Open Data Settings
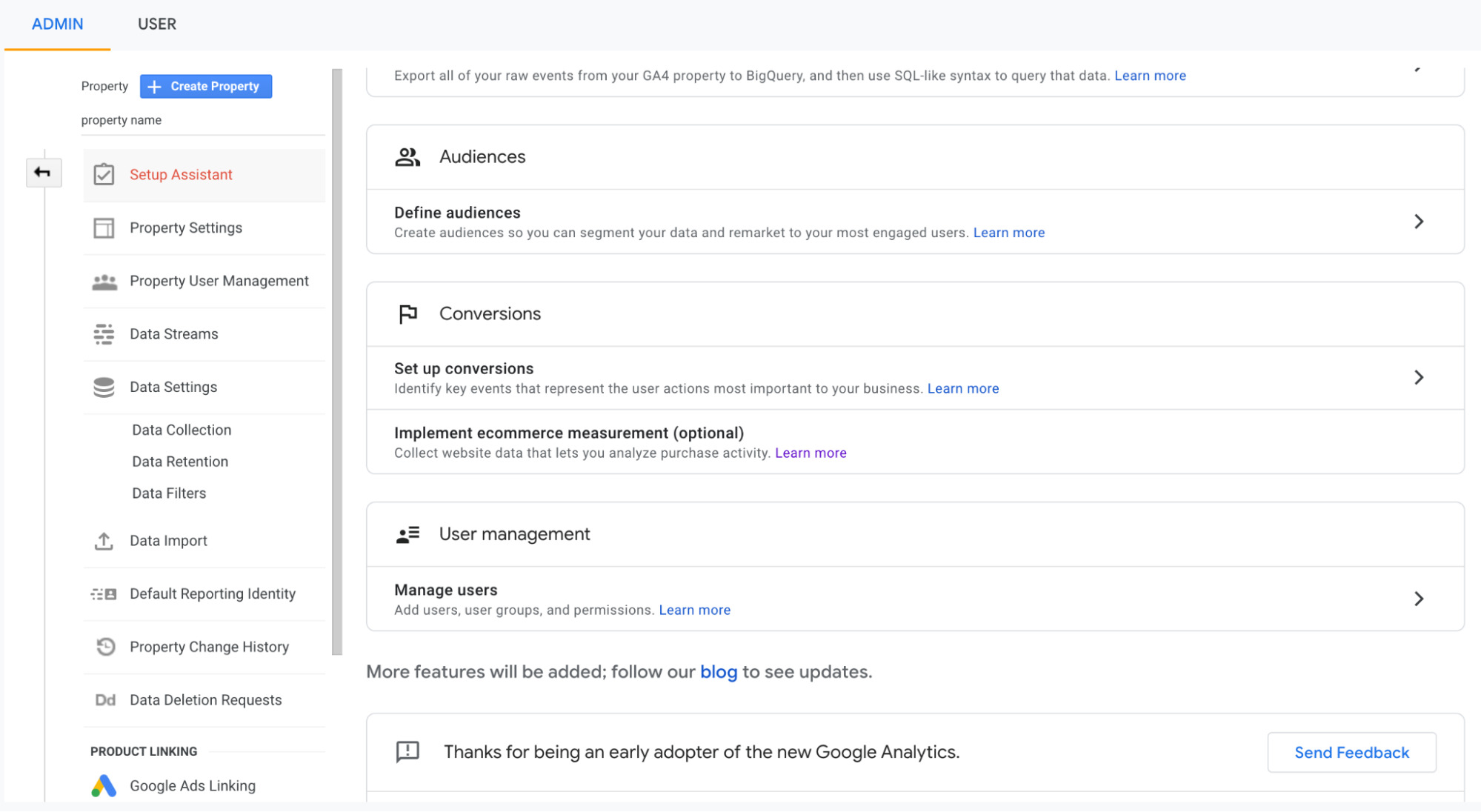The image size is (1481, 812). point(173,386)
